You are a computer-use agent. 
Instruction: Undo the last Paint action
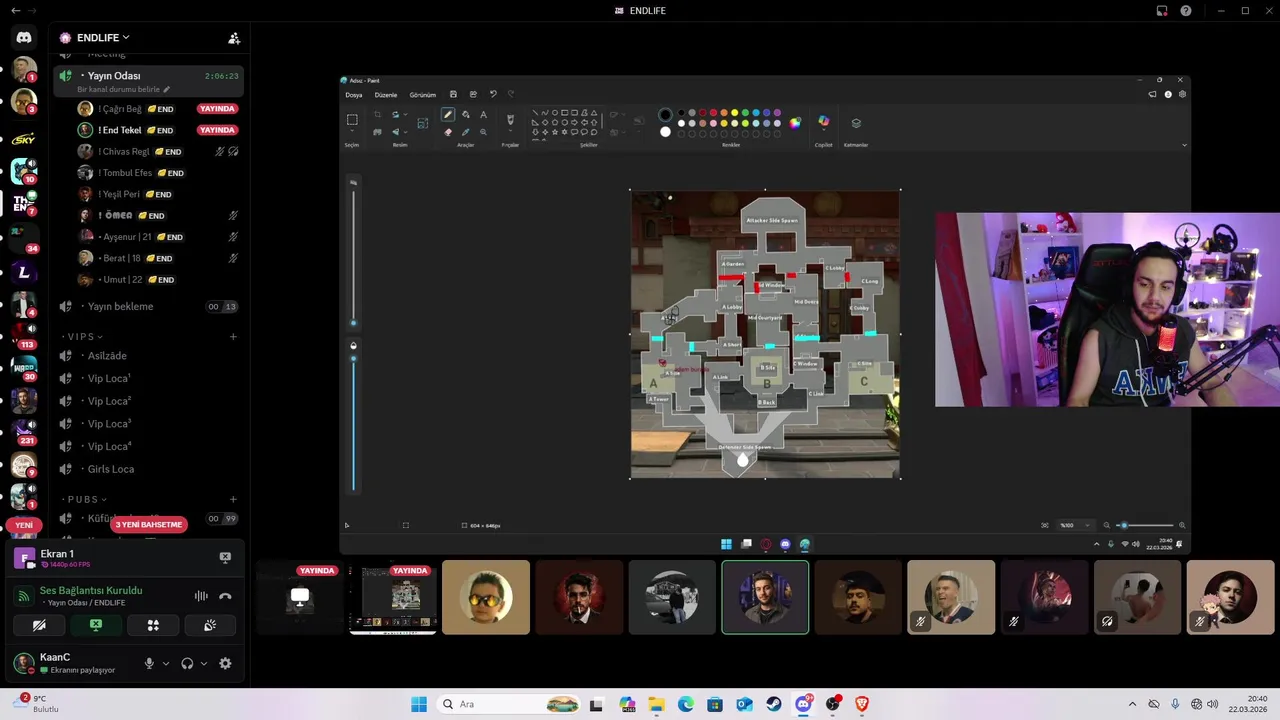click(492, 94)
